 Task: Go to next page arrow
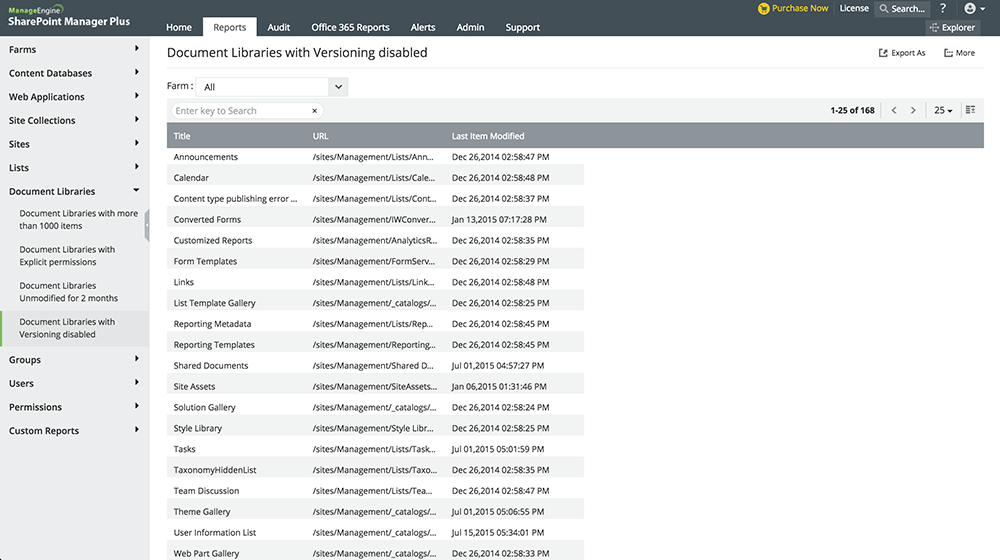[913, 110]
